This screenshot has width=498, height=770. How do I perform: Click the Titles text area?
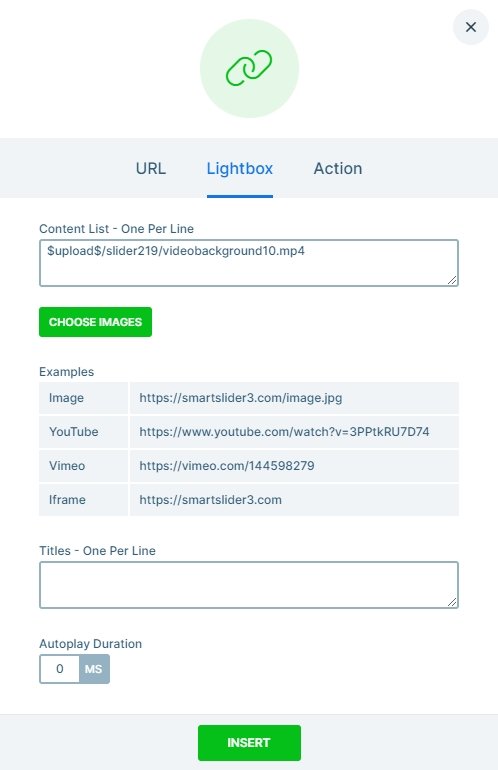click(x=249, y=585)
